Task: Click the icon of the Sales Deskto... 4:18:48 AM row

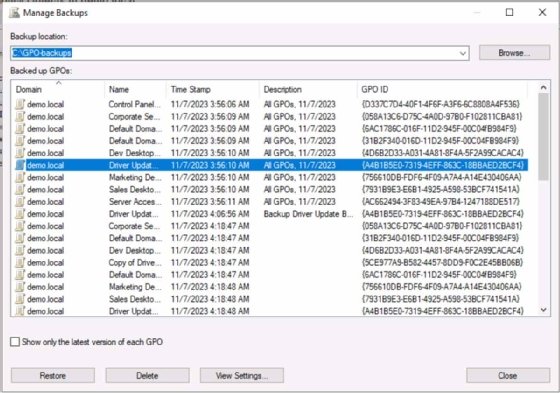Action: pos(20,299)
